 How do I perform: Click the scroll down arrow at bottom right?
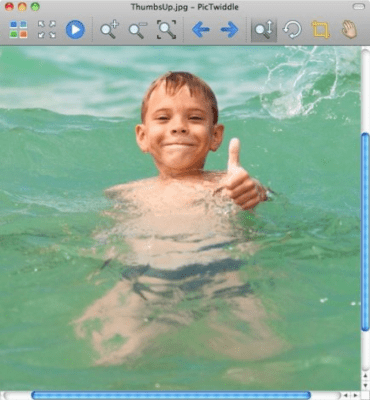(365, 385)
